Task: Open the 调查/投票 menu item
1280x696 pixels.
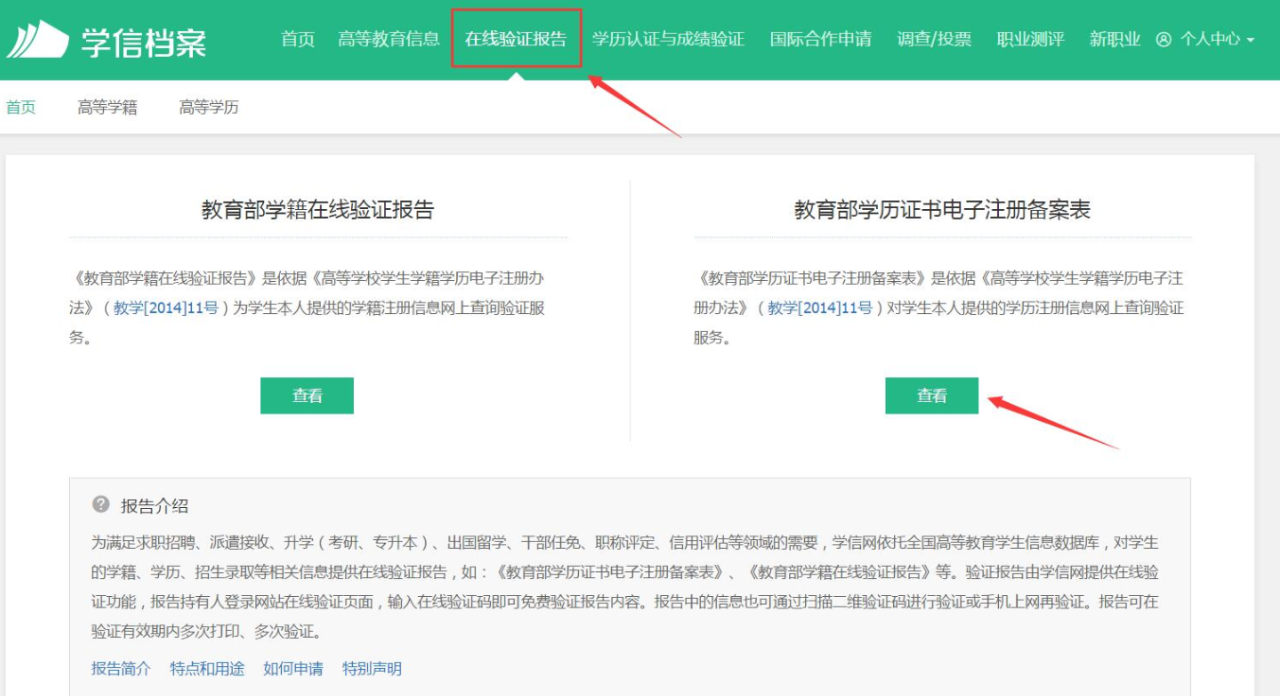Action: [x=934, y=39]
